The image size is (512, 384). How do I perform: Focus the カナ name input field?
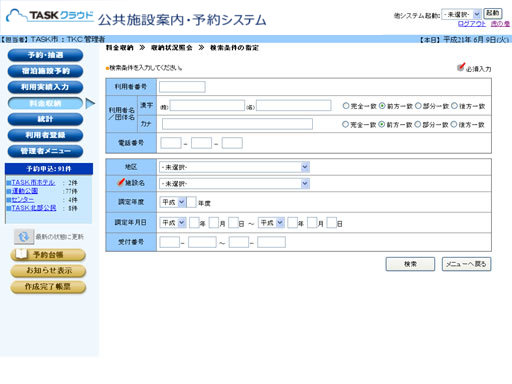tap(237, 124)
